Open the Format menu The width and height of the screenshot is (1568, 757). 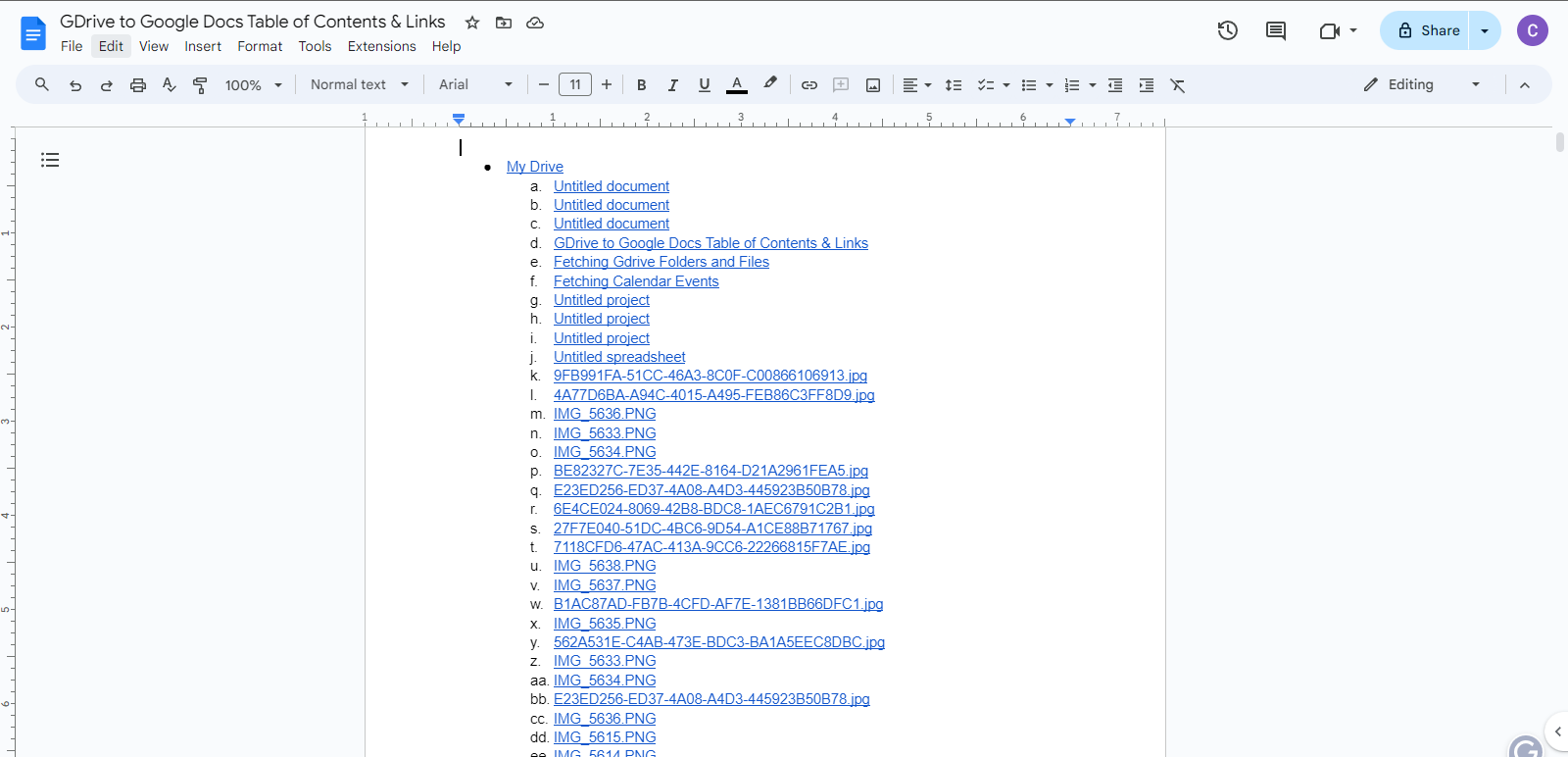tap(260, 46)
